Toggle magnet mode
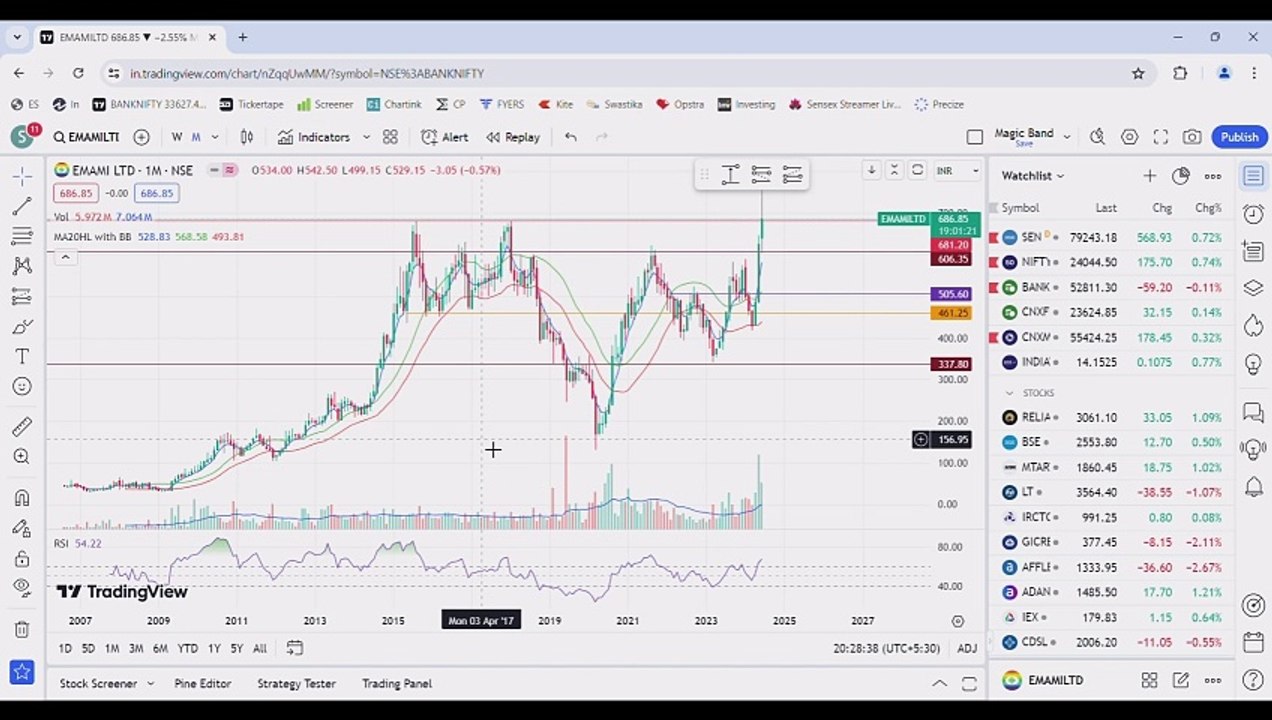1272x720 pixels. click(21, 498)
